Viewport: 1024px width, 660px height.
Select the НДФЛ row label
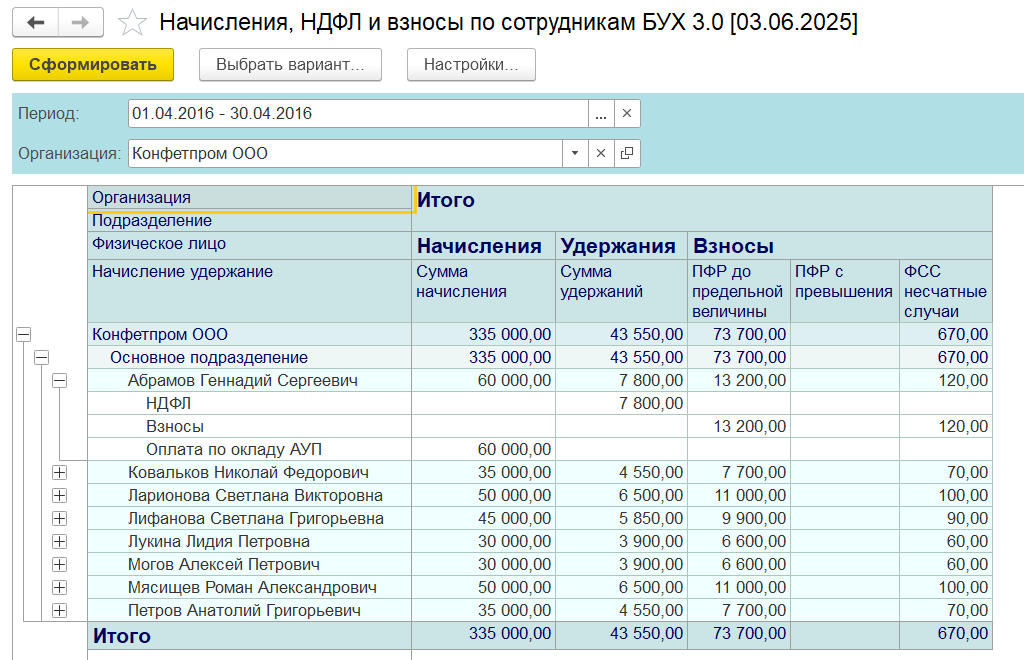249,403
